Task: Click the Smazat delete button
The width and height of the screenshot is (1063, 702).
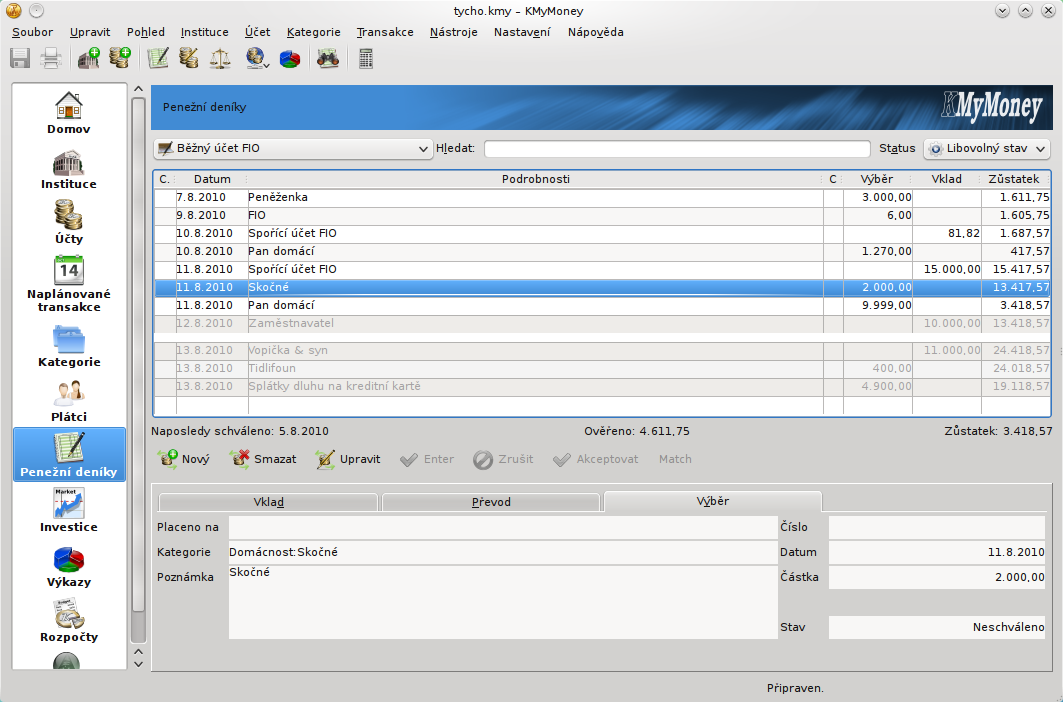Action: [x=263, y=459]
